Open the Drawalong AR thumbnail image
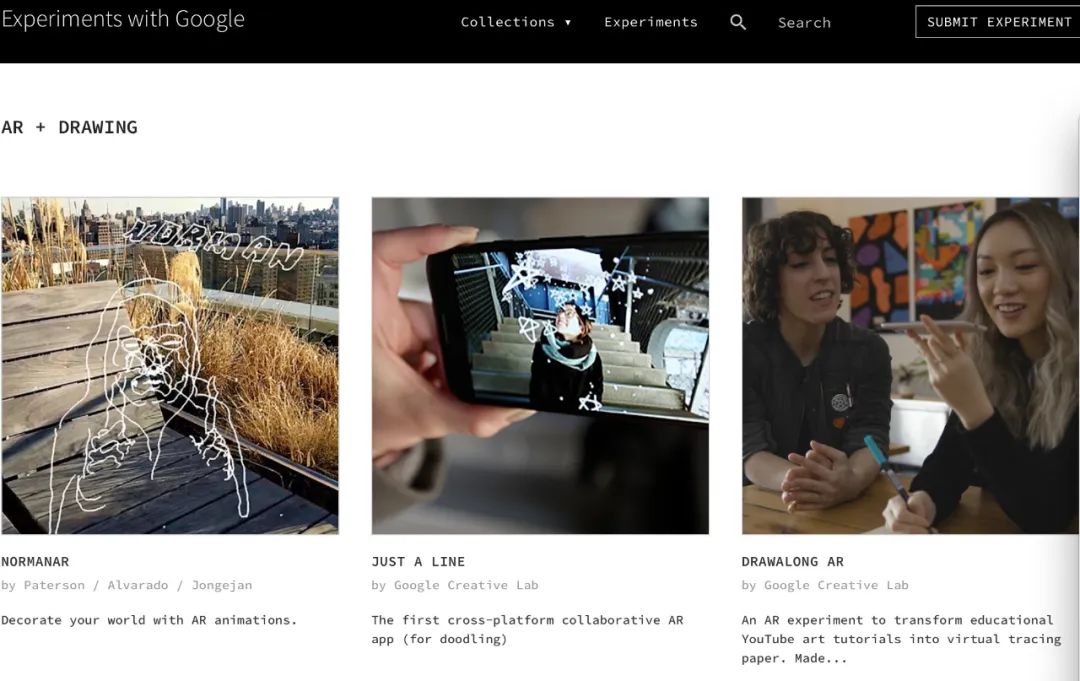This screenshot has height=681, width=1080. point(910,365)
